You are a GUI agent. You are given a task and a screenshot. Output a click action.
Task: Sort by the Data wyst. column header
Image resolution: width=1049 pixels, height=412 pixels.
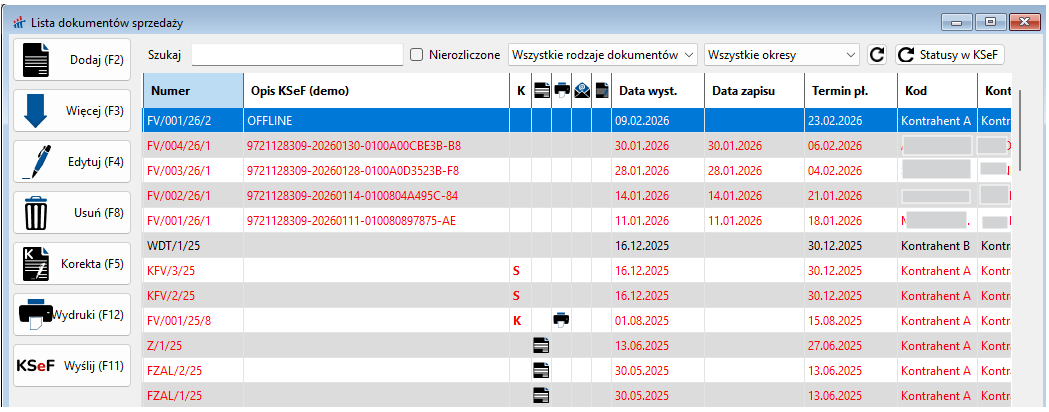657,91
